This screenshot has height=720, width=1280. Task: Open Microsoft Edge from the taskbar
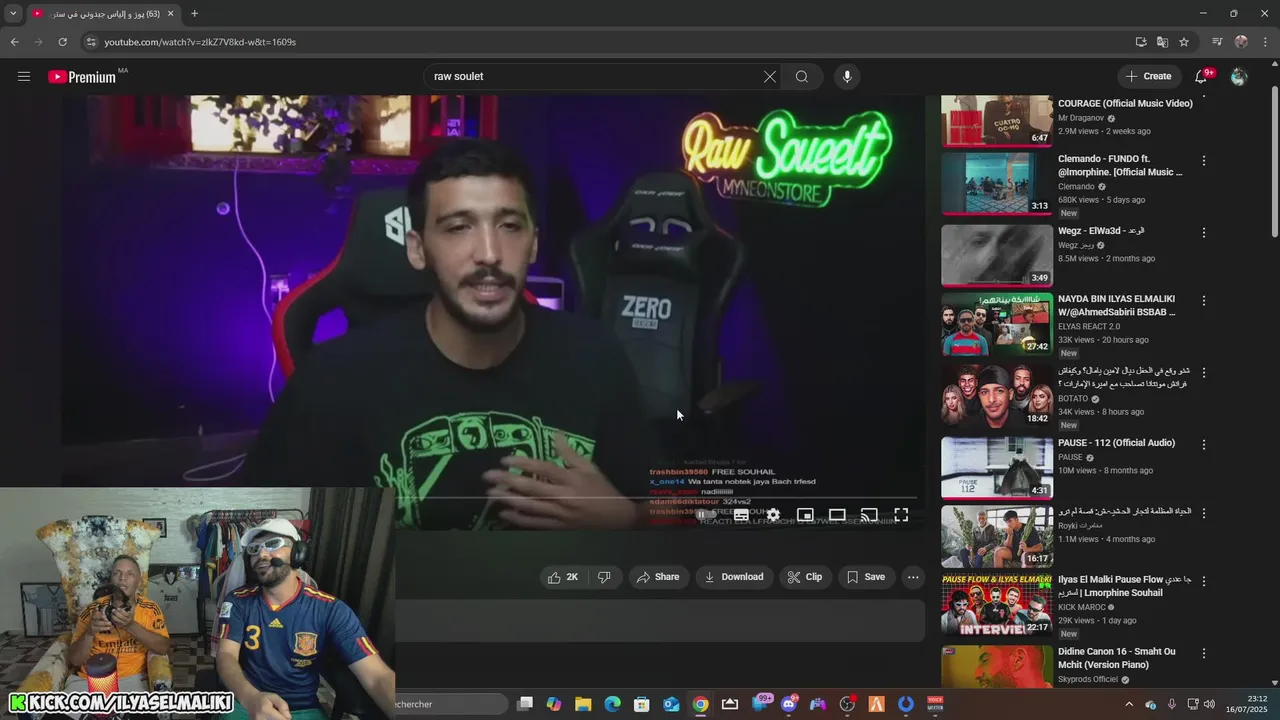pyautogui.click(x=612, y=704)
